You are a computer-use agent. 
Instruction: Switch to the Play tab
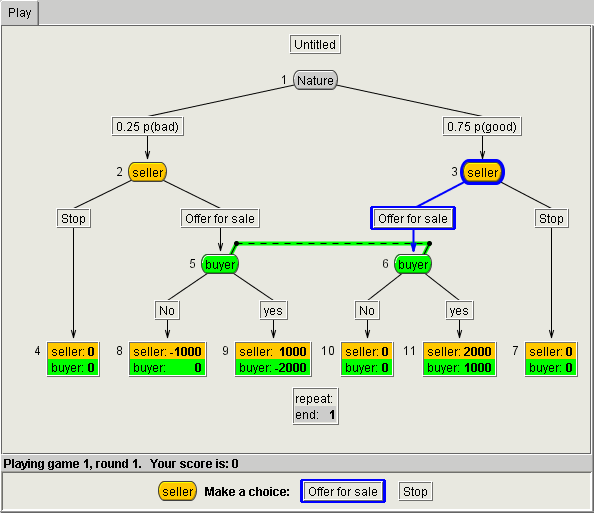point(20,13)
